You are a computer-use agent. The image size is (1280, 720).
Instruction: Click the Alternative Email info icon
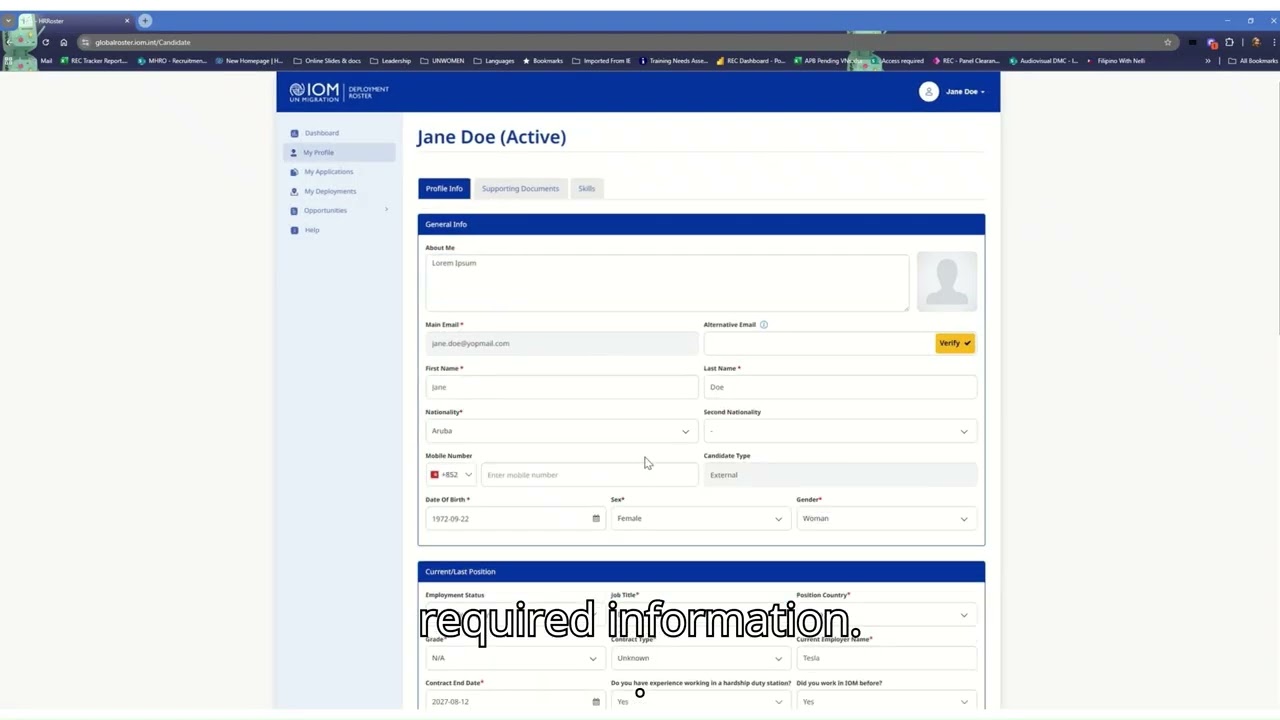tap(764, 325)
